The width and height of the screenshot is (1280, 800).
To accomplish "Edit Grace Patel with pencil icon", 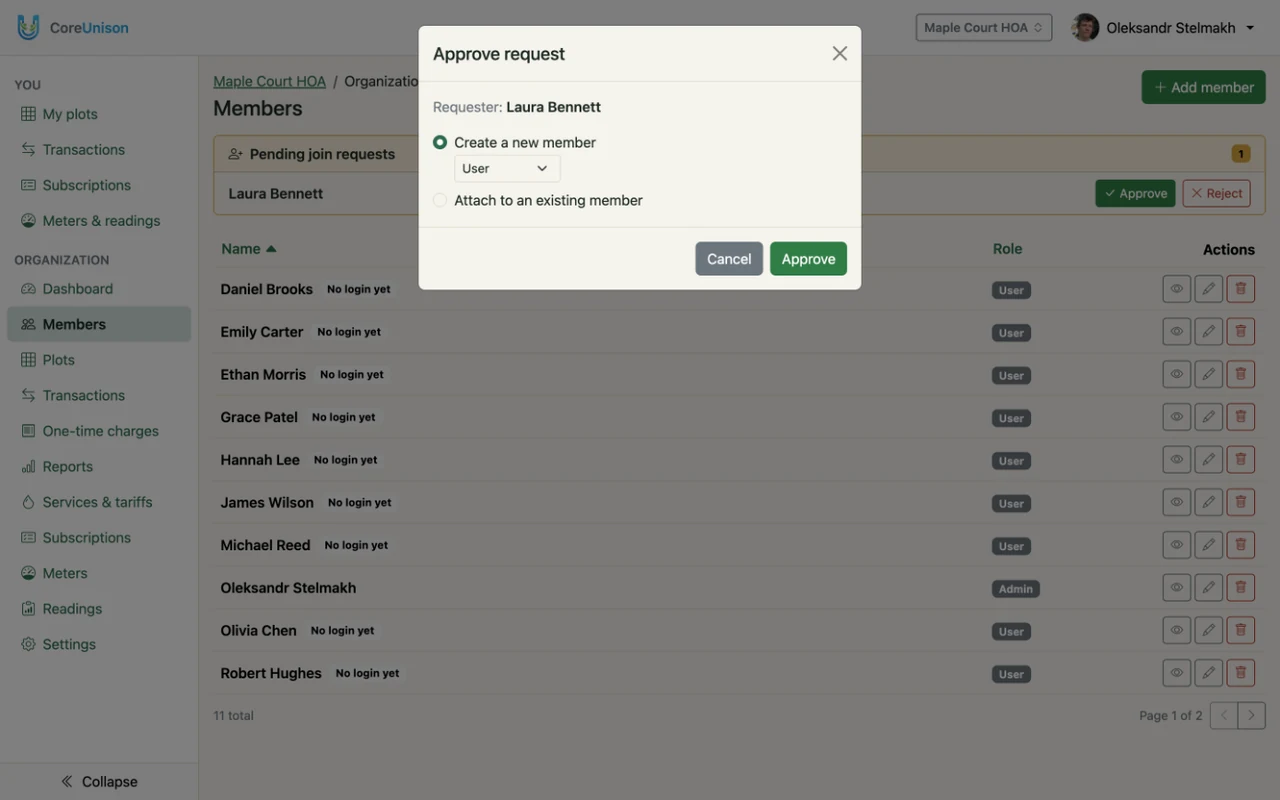I will [1209, 417].
